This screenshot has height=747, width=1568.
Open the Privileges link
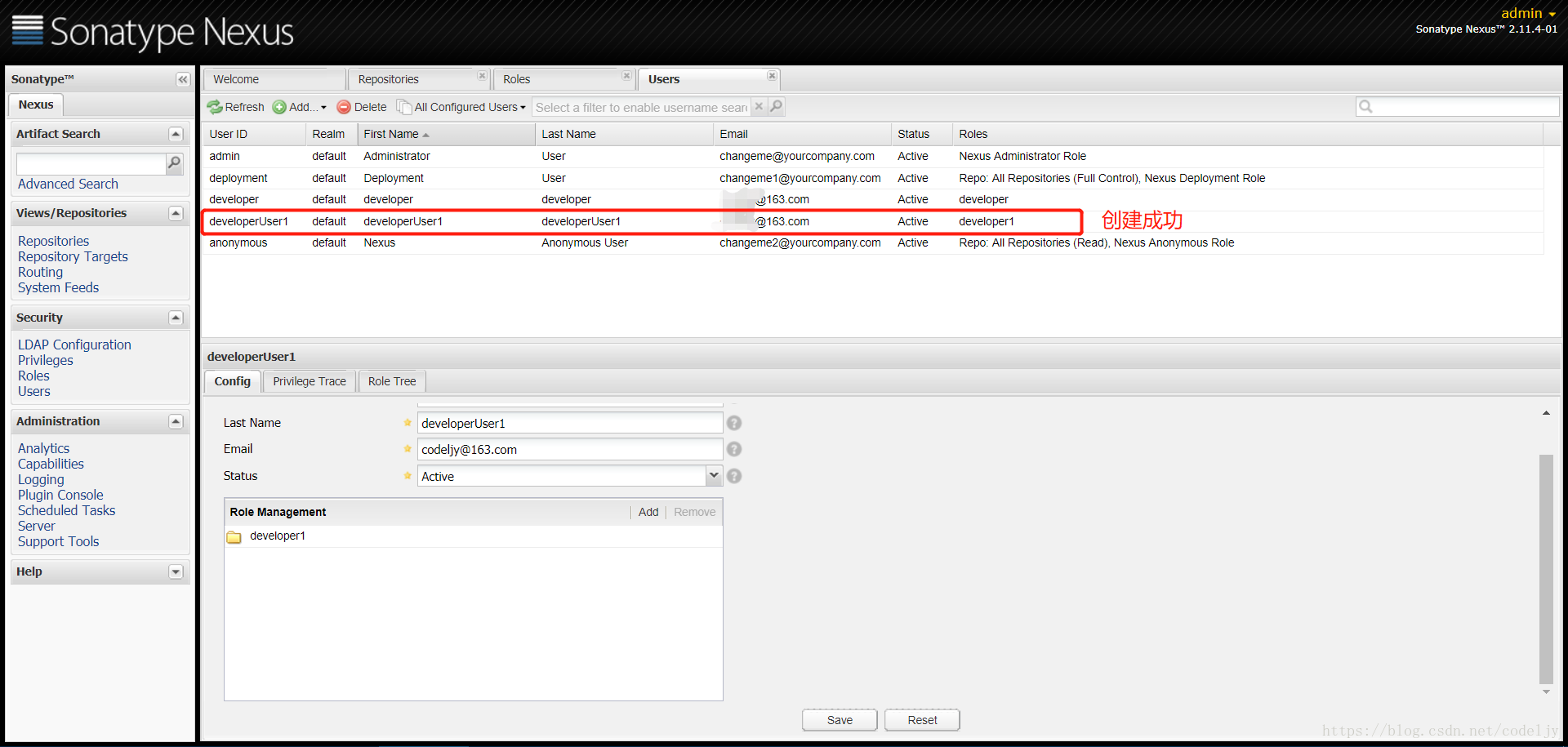tap(45, 360)
